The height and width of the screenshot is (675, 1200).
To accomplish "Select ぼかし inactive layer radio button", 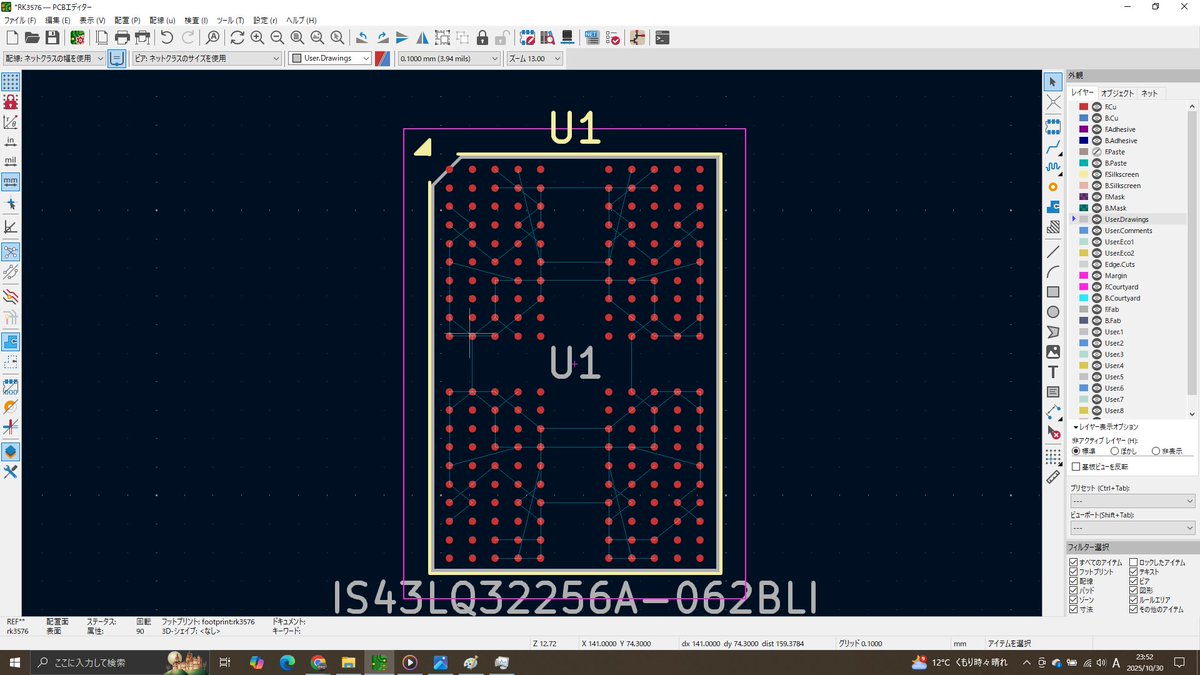I will (1116, 451).
